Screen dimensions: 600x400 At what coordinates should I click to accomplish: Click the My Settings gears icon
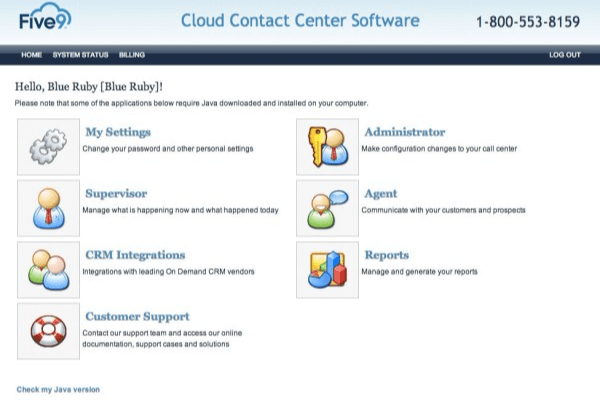point(48,147)
